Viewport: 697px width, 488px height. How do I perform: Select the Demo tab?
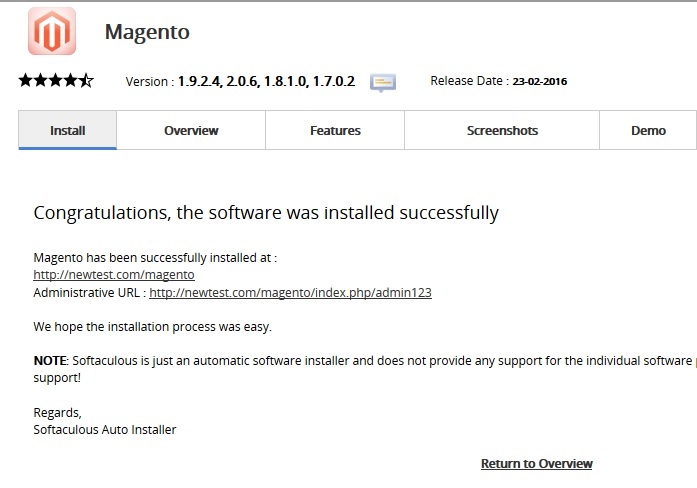[648, 131]
